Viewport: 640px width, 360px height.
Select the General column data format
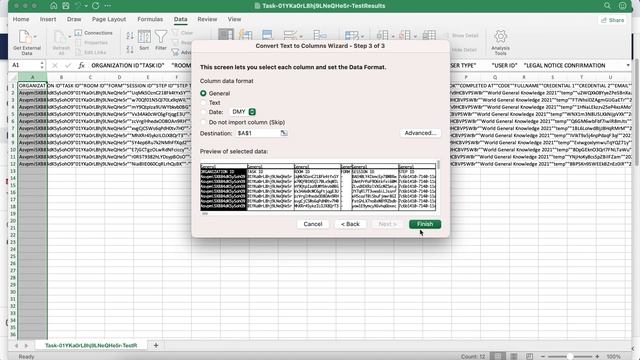203,93
